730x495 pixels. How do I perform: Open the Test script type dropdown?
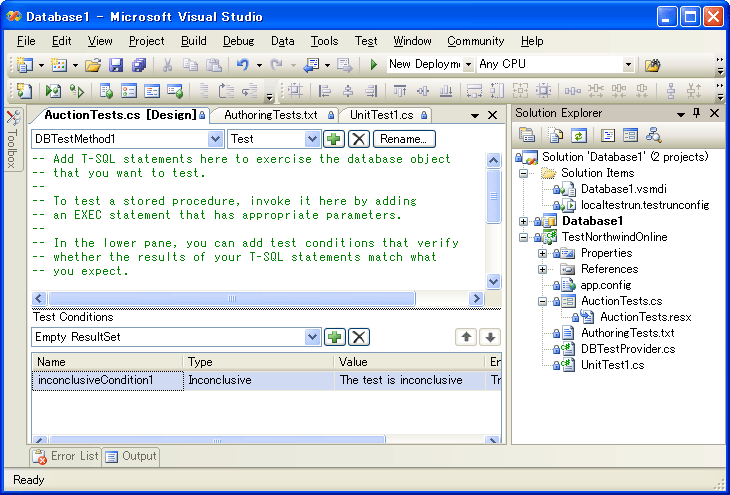coord(312,139)
